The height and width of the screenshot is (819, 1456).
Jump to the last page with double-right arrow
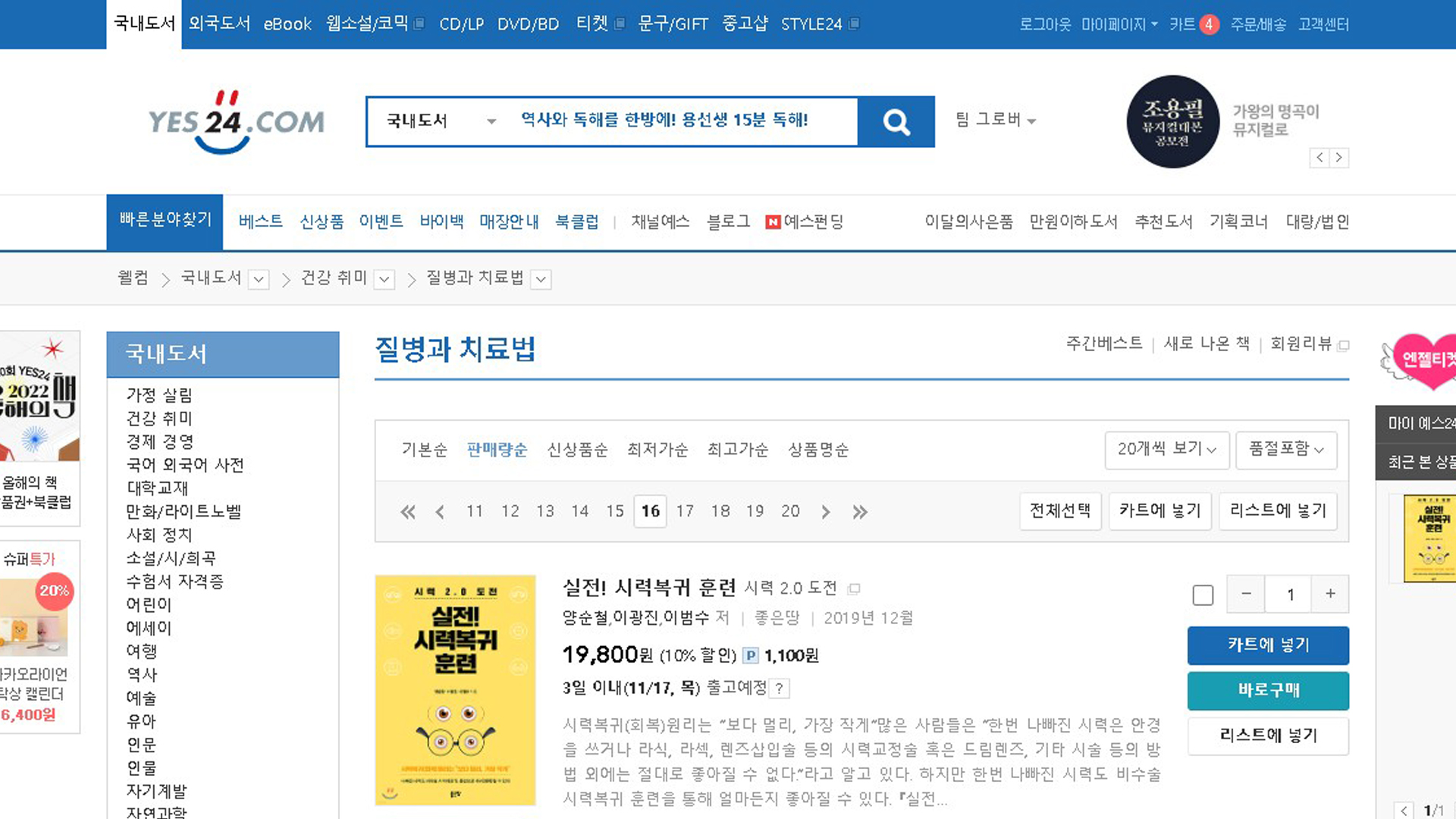click(x=859, y=512)
